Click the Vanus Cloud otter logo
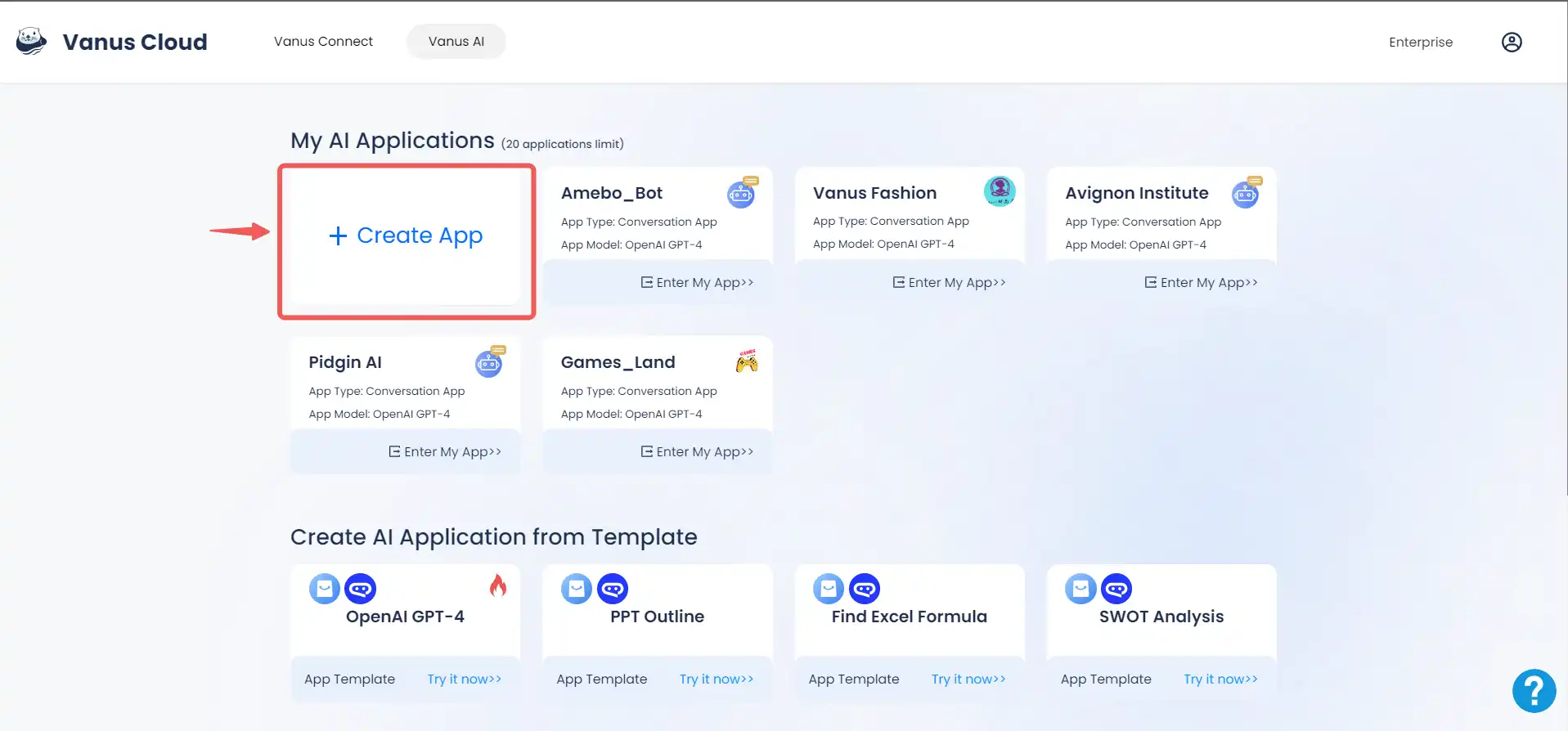 pos(31,41)
